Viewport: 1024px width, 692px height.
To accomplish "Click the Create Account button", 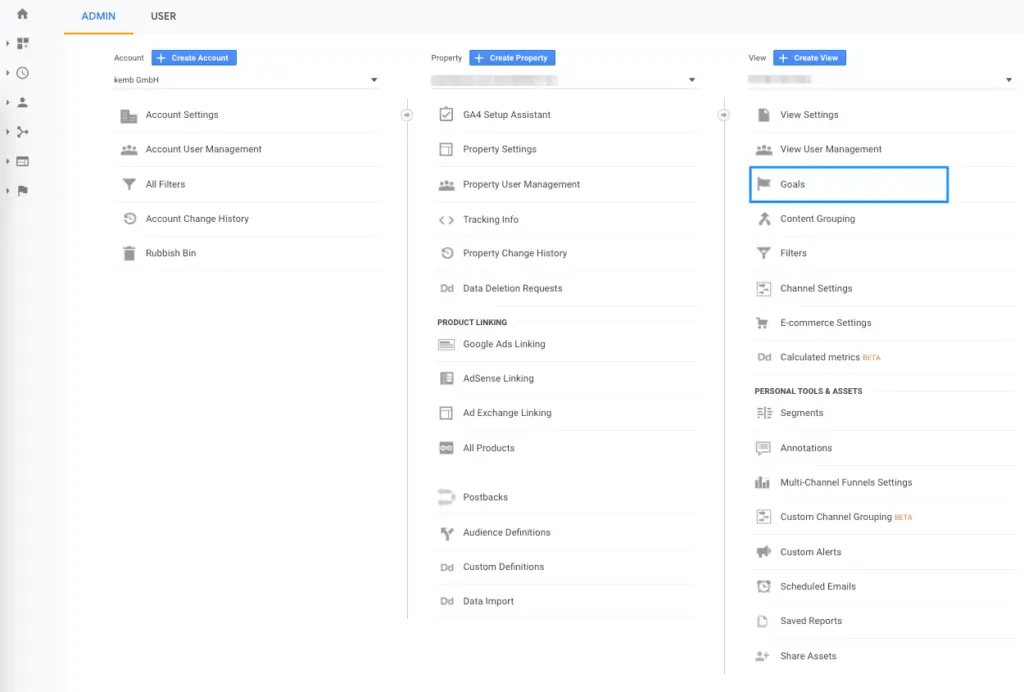I will [194, 58].
